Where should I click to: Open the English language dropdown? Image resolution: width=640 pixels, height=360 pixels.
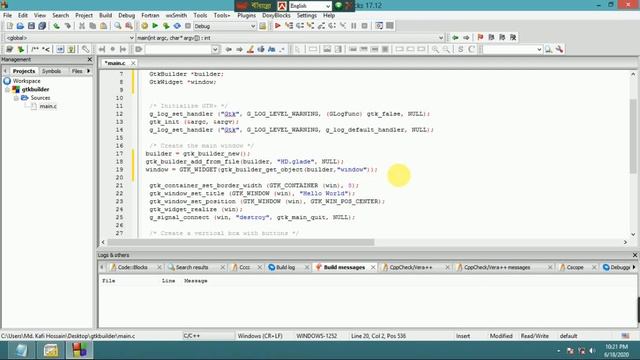(328, 6)
